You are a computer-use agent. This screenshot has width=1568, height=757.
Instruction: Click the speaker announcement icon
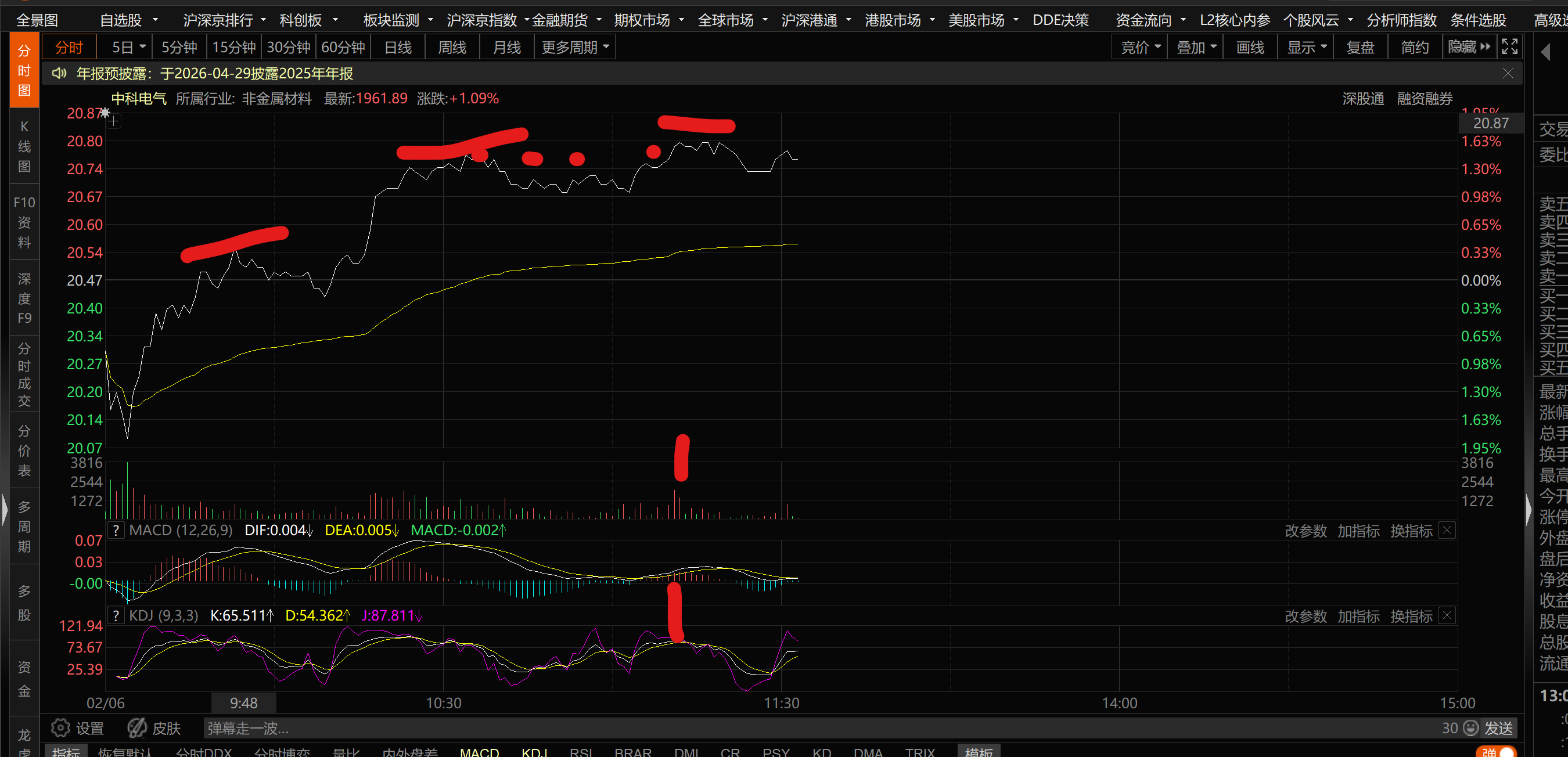(59, 74)
